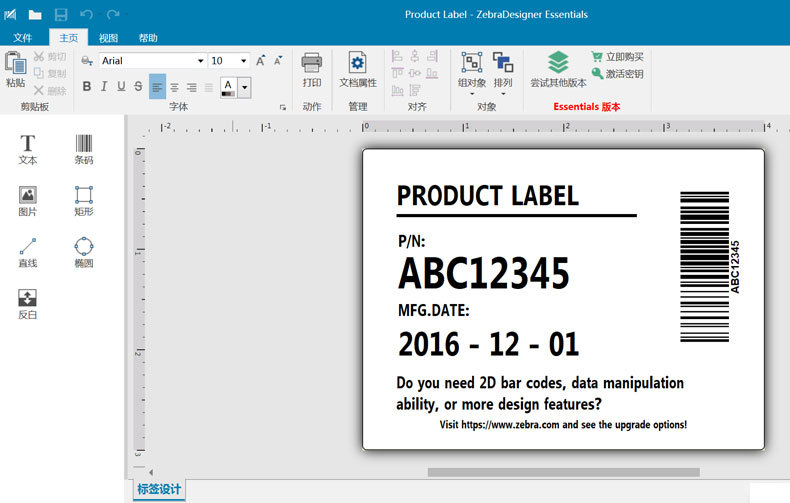Image resolution: width=790 pixels, height=503 pixels.
Task: Select the Ellipse (椭圆) tool
Action: click(84, 253)
